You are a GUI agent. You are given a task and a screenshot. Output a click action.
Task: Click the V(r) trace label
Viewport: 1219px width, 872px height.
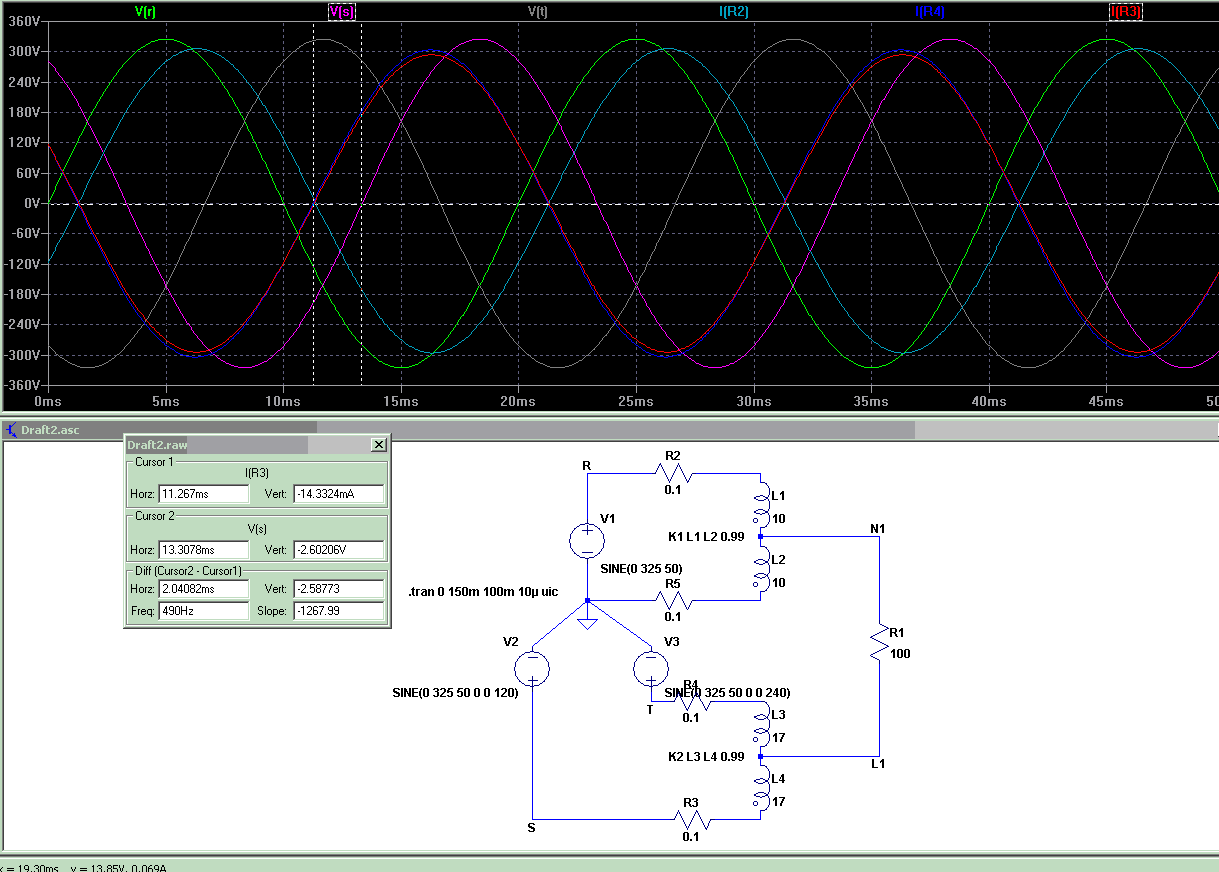pyautogui.click(x=144, y=12)
